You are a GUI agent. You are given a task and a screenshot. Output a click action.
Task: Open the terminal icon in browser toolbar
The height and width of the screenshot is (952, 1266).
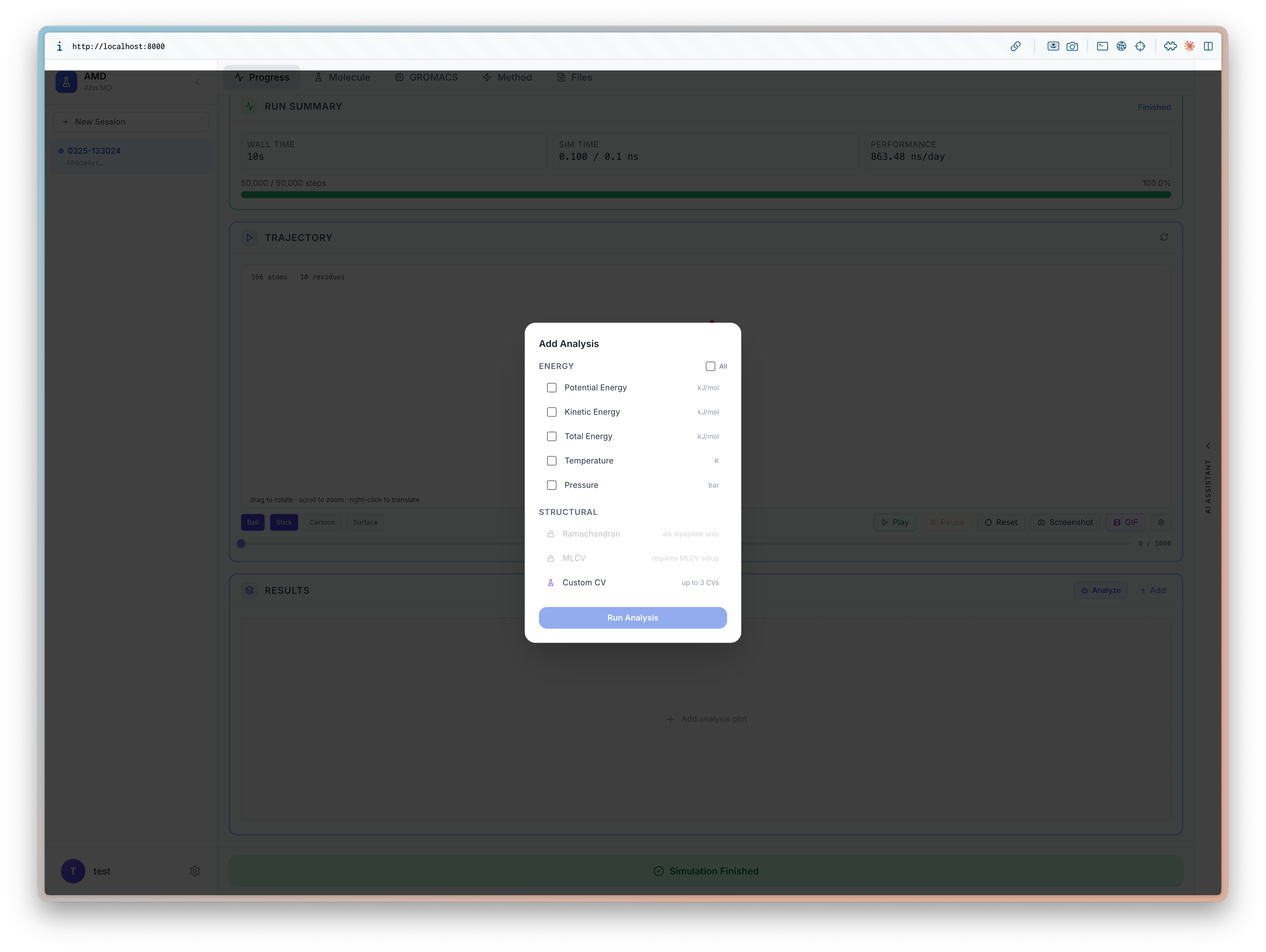[x=1102, y=46]
